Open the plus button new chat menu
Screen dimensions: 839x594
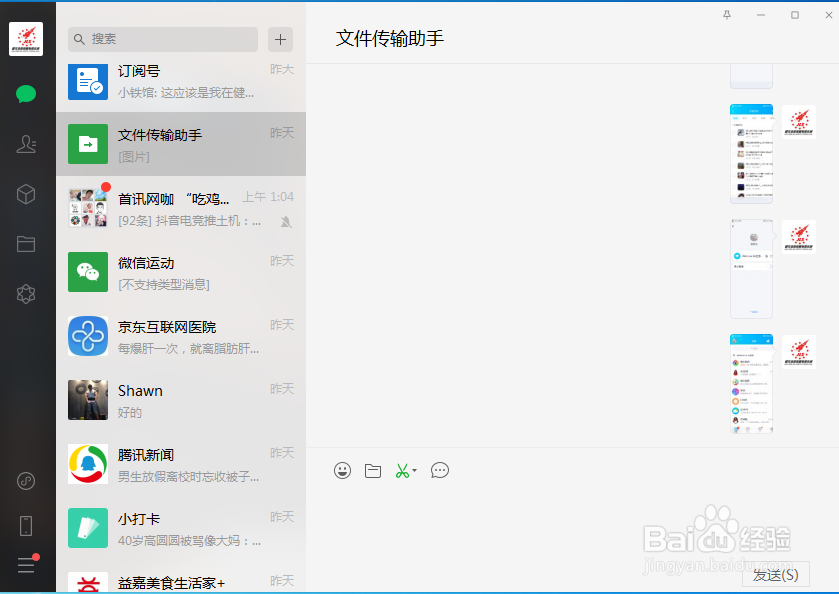point(280,39)
